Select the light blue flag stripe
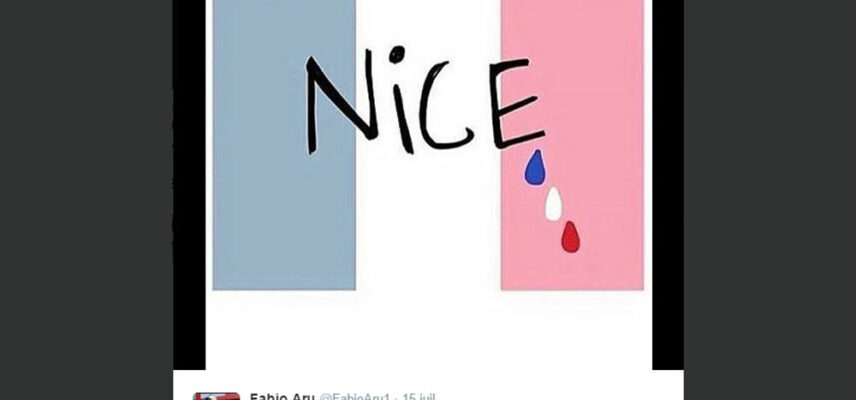Screen dimensions: 856x400 point(284,145)
